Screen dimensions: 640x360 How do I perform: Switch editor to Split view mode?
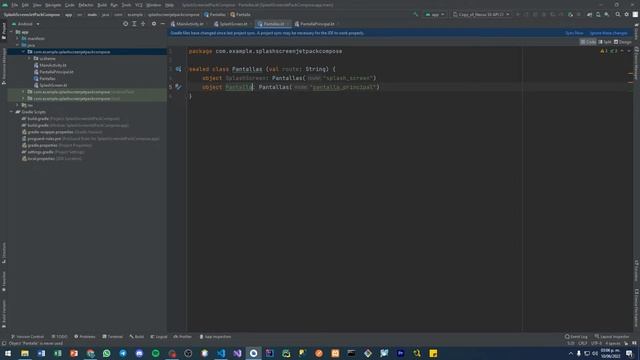(605, 42)
